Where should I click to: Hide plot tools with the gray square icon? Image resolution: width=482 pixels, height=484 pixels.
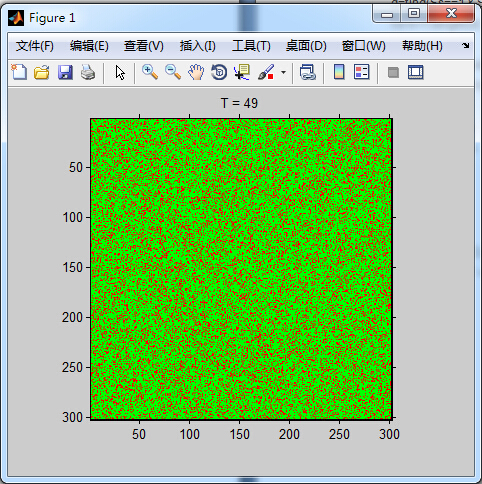click(393, 72)
